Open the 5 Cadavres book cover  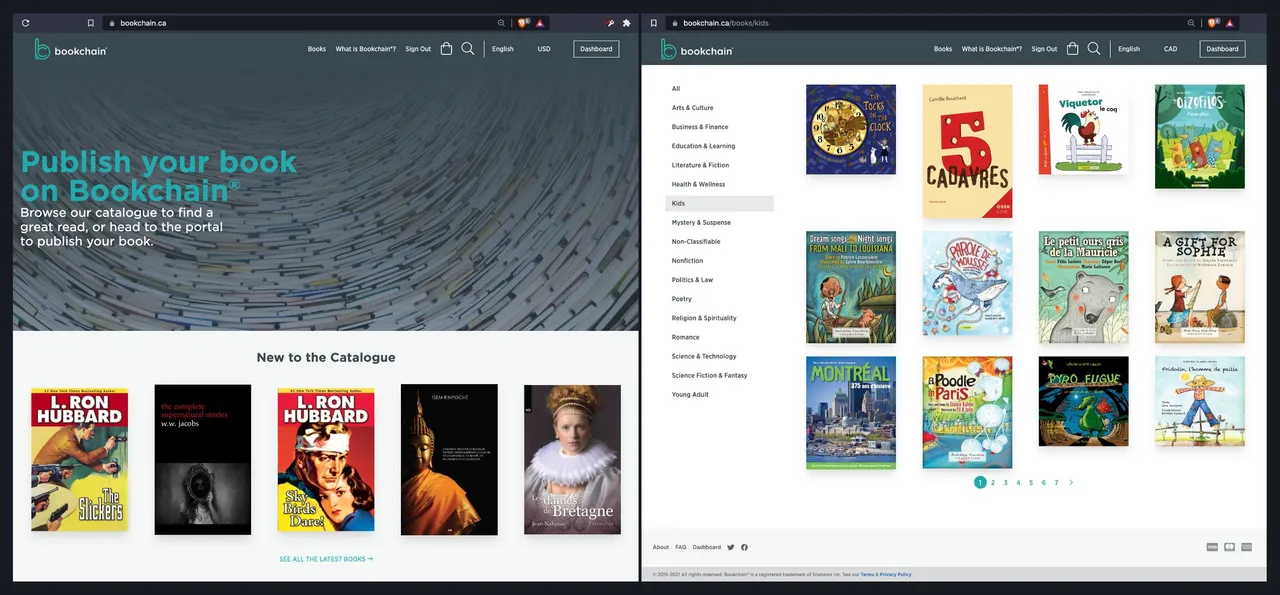point(967,151)
